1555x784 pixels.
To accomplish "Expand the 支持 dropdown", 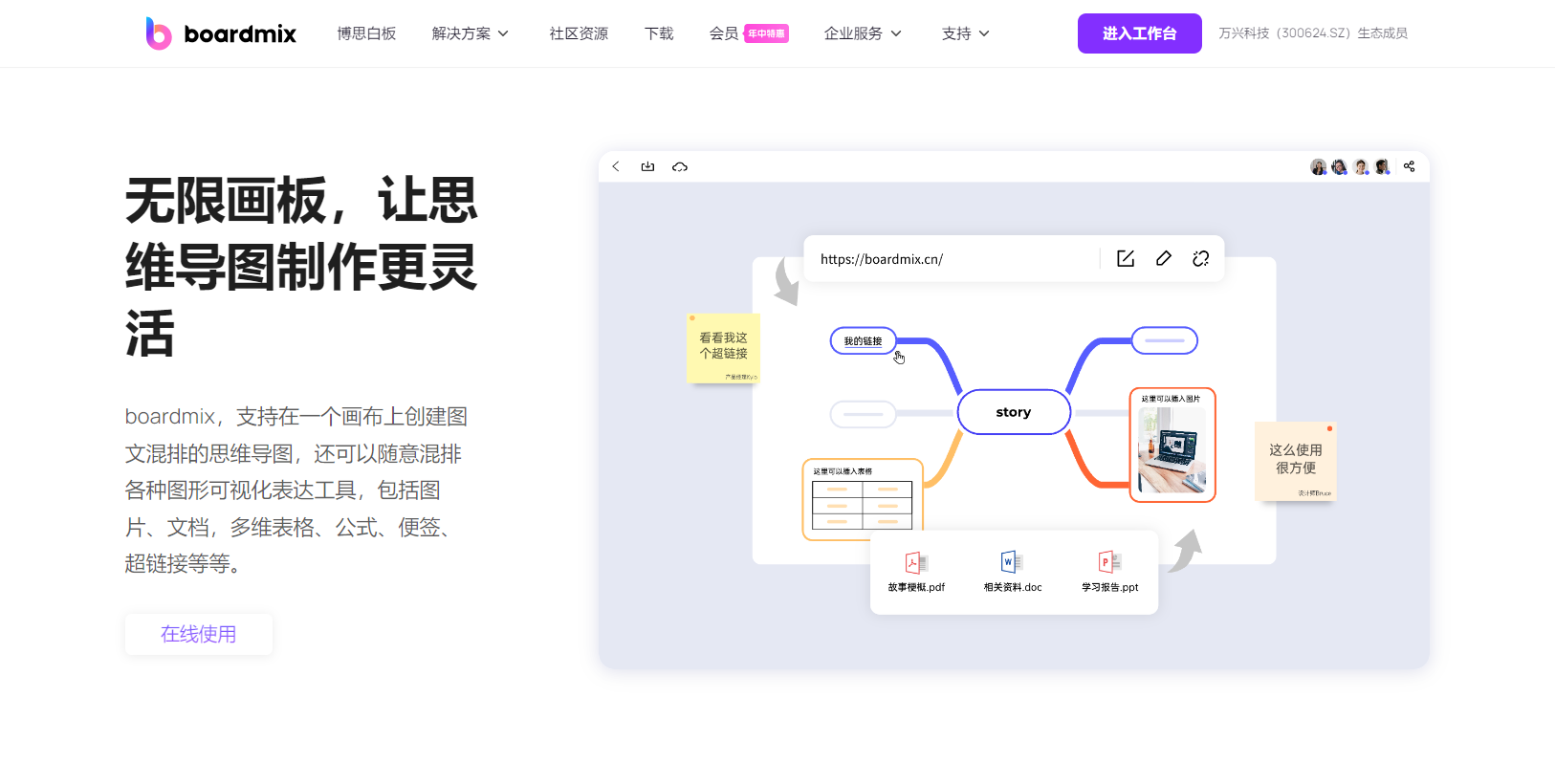I will [965, 33].
